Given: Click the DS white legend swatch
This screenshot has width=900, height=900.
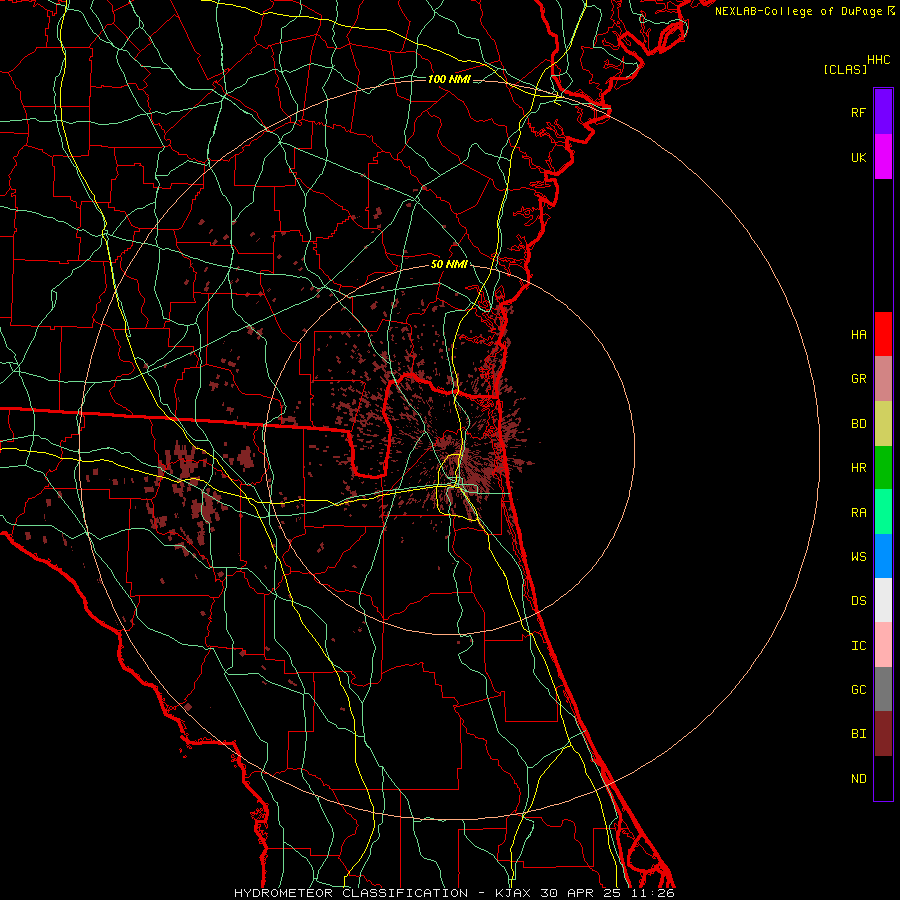Looking at the screenshot, I should coord(883,600).
